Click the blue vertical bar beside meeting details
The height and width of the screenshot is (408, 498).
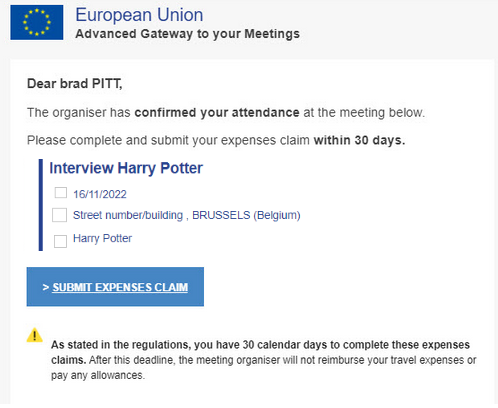pyautogui.click(x=41, y=205)
